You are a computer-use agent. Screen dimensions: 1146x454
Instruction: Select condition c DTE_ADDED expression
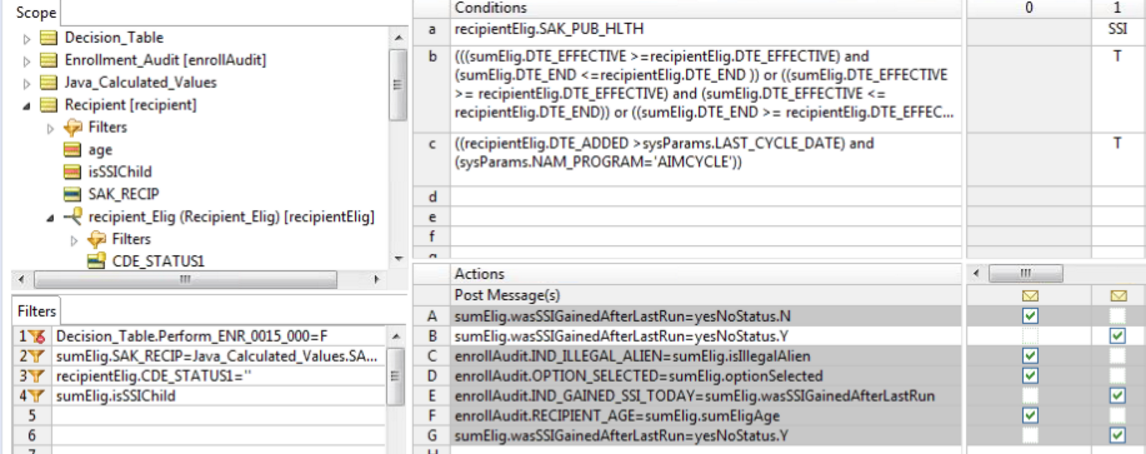(x=705, y=159)
